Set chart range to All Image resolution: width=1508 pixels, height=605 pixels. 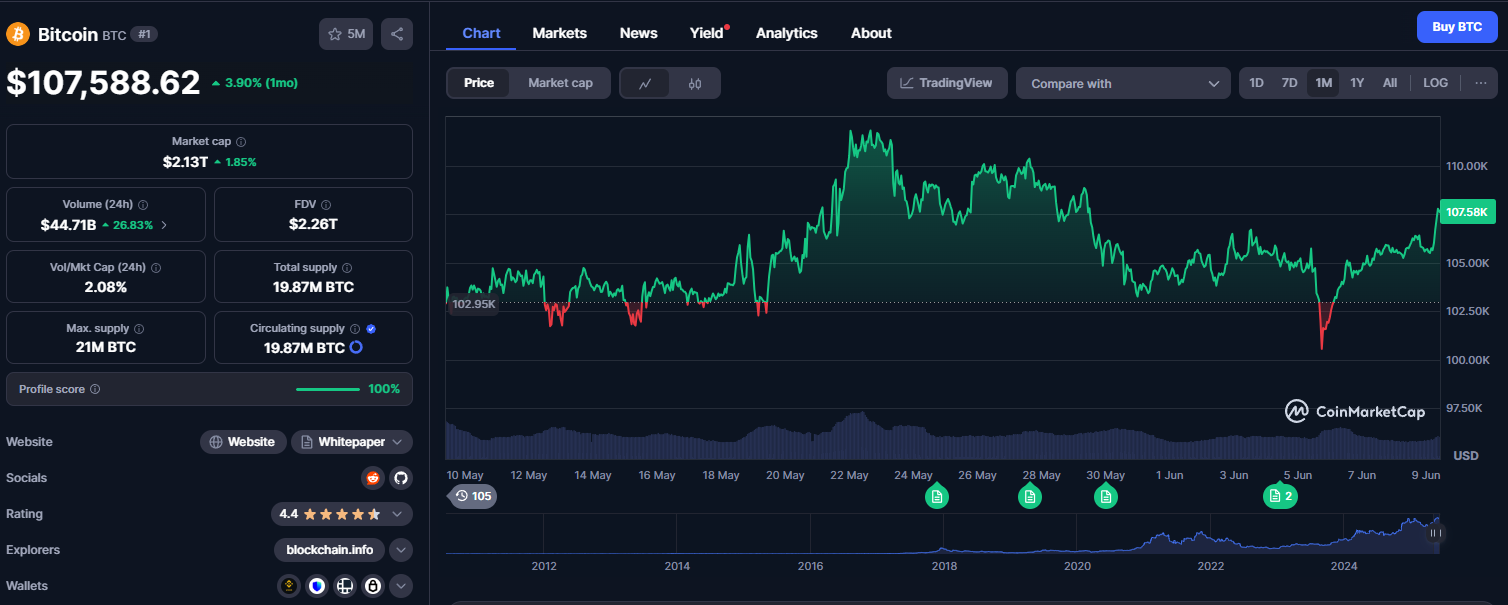tap(1390, 83)
